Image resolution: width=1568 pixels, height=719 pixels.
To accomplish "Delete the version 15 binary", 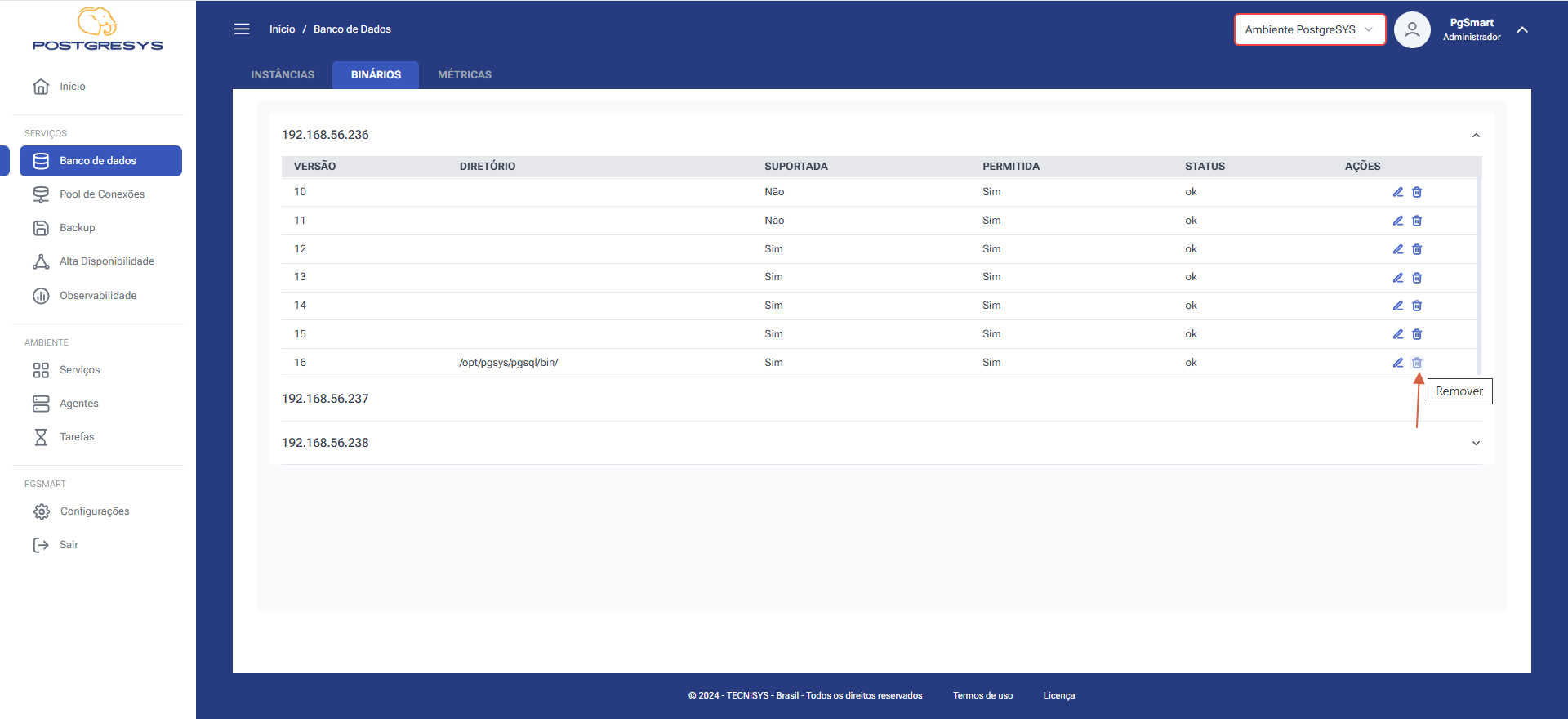I will click(1417, 334).
